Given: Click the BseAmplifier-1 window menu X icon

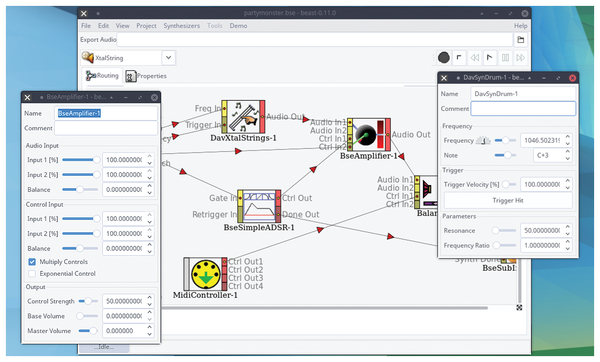Looking at the screenshot, I should (28, 98).
